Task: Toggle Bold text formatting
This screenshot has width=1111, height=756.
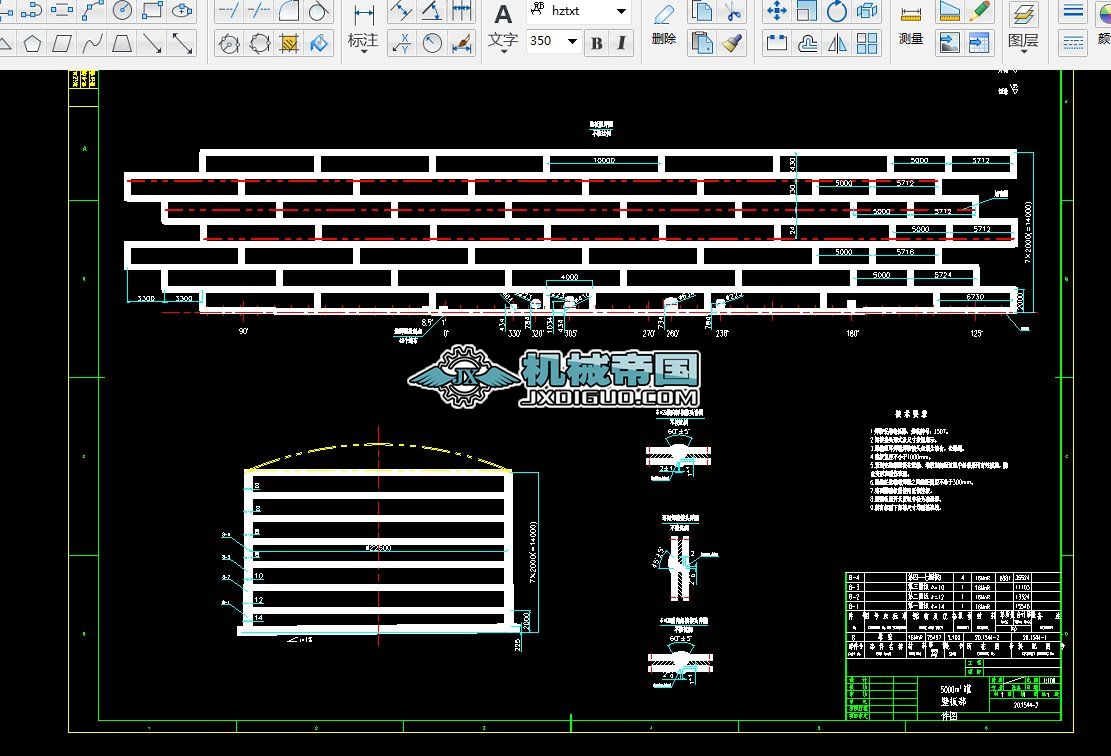Action: 597,43
